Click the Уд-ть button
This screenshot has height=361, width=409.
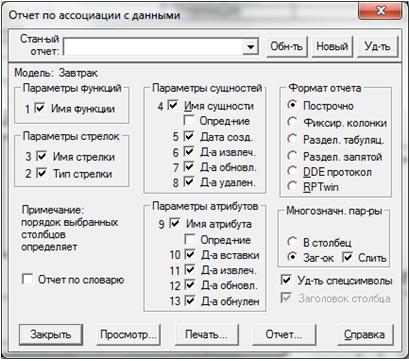coord(378,46)
